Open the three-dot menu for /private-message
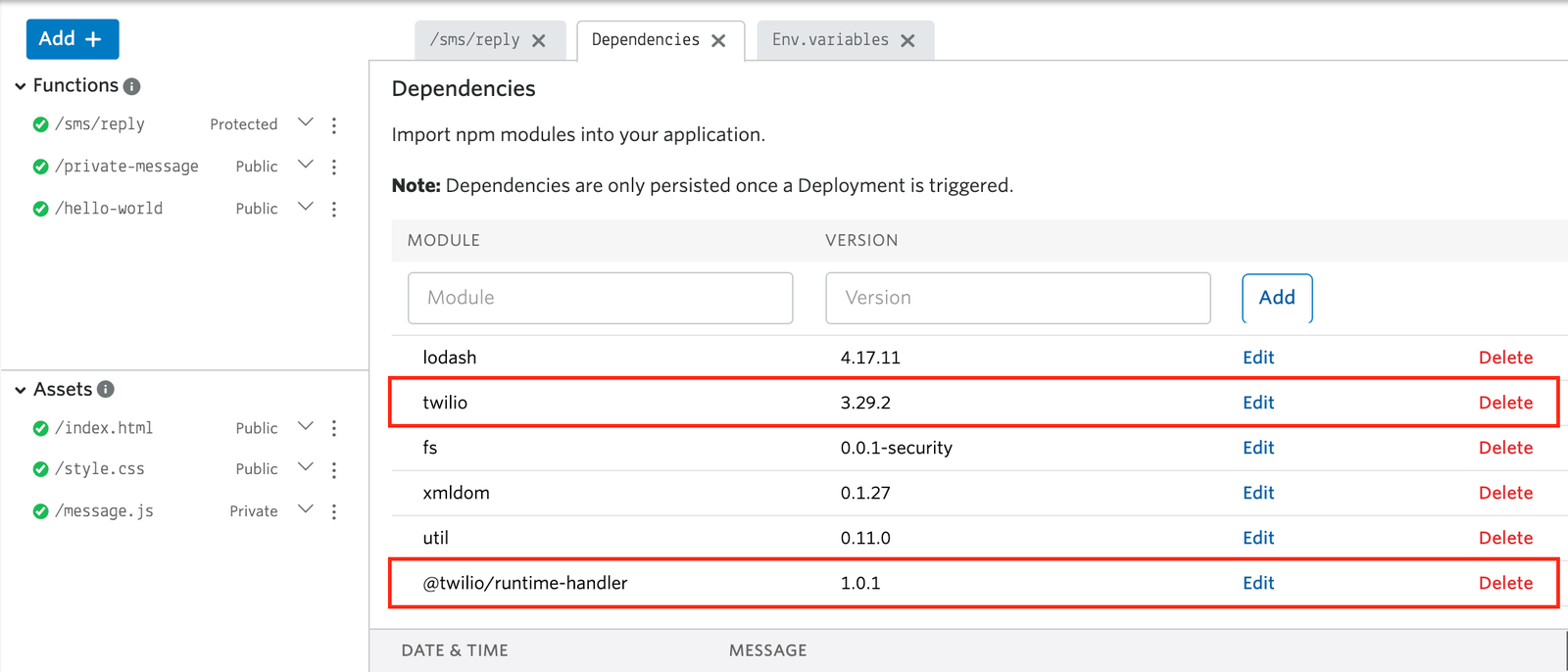Screen dimensions: 1568x672 click(x=334, y=168)
